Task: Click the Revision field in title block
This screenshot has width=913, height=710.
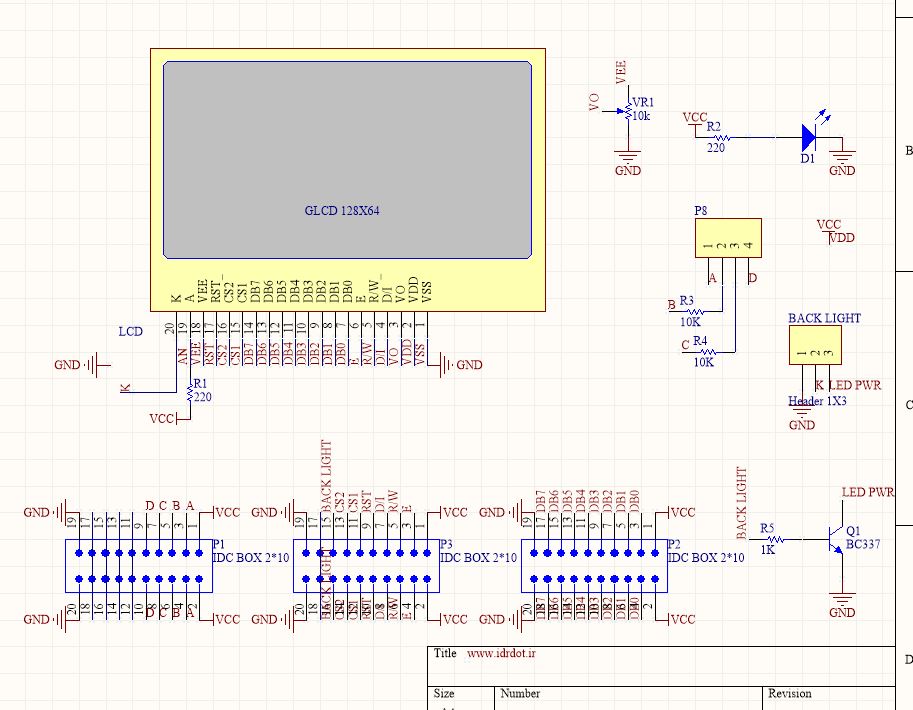Action: [x=790, y=693]
